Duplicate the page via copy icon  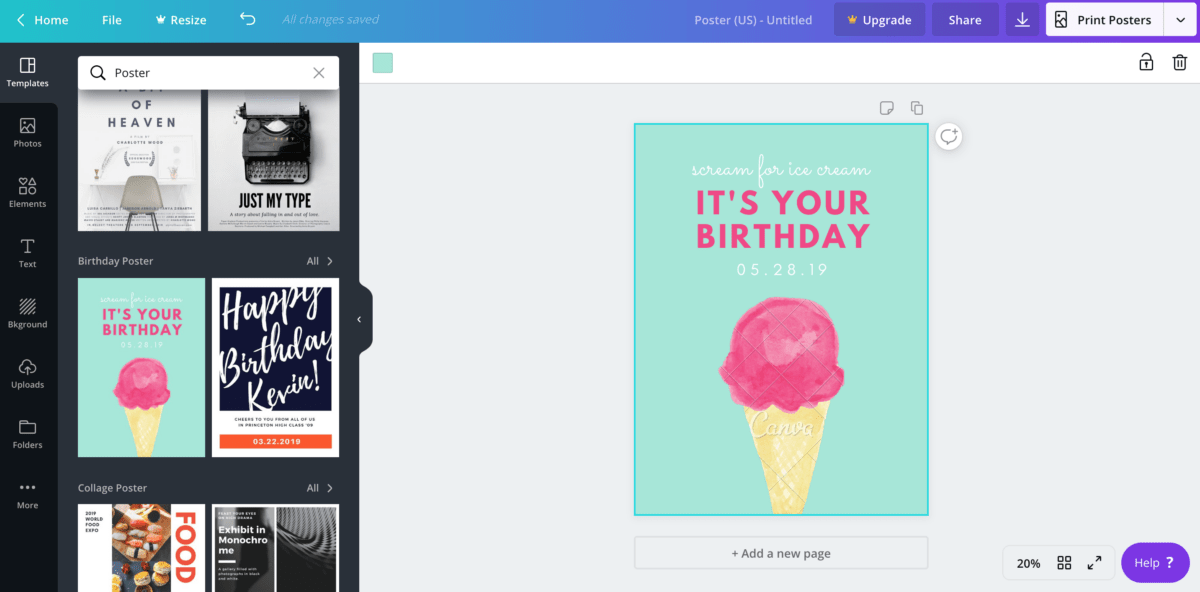[x=916, y=107]
